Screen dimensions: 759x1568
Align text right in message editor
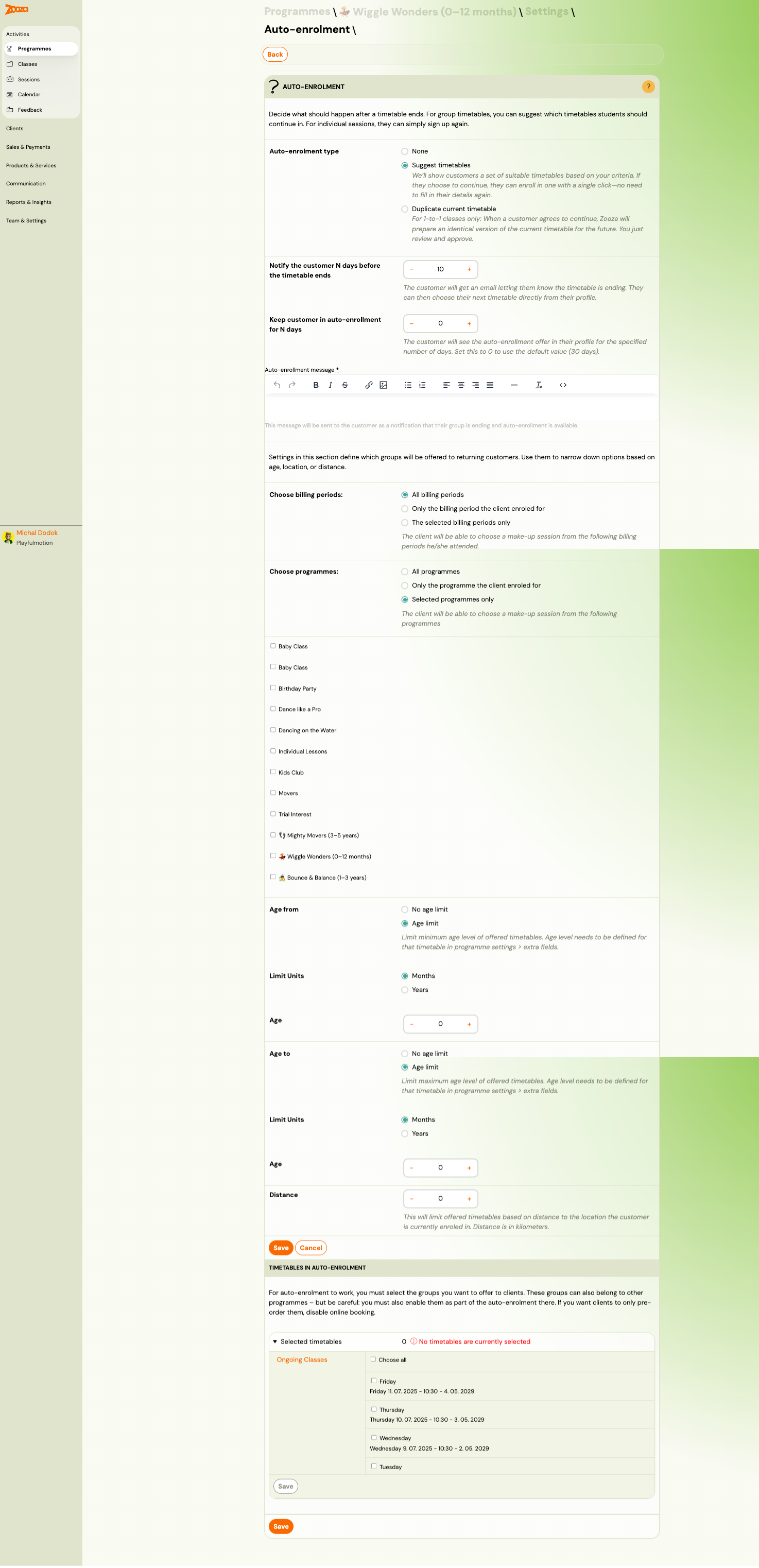click(x=475, y=385)
